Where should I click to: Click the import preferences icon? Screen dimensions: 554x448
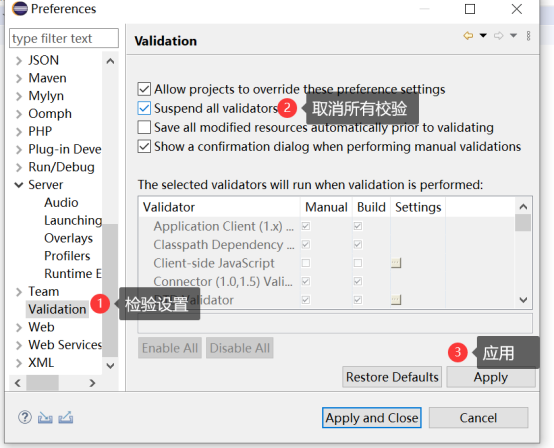(45, 418)
